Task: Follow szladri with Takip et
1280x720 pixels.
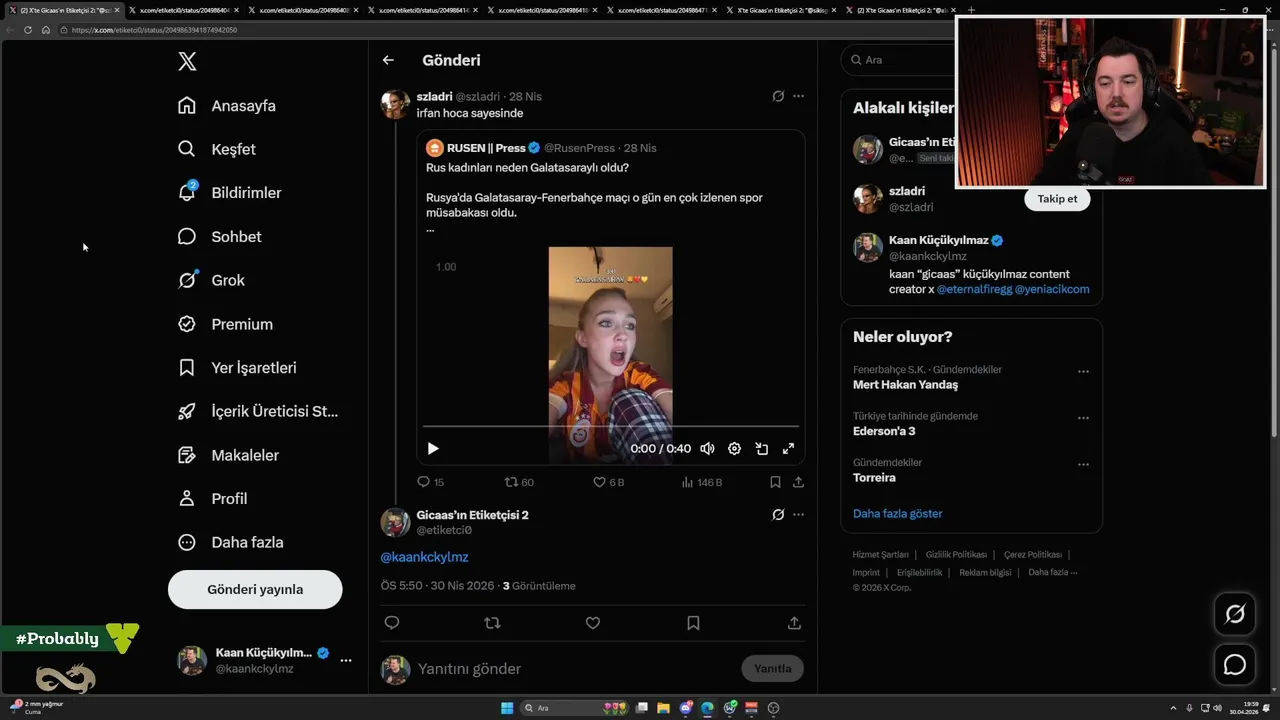Action: coord(1057,199)
